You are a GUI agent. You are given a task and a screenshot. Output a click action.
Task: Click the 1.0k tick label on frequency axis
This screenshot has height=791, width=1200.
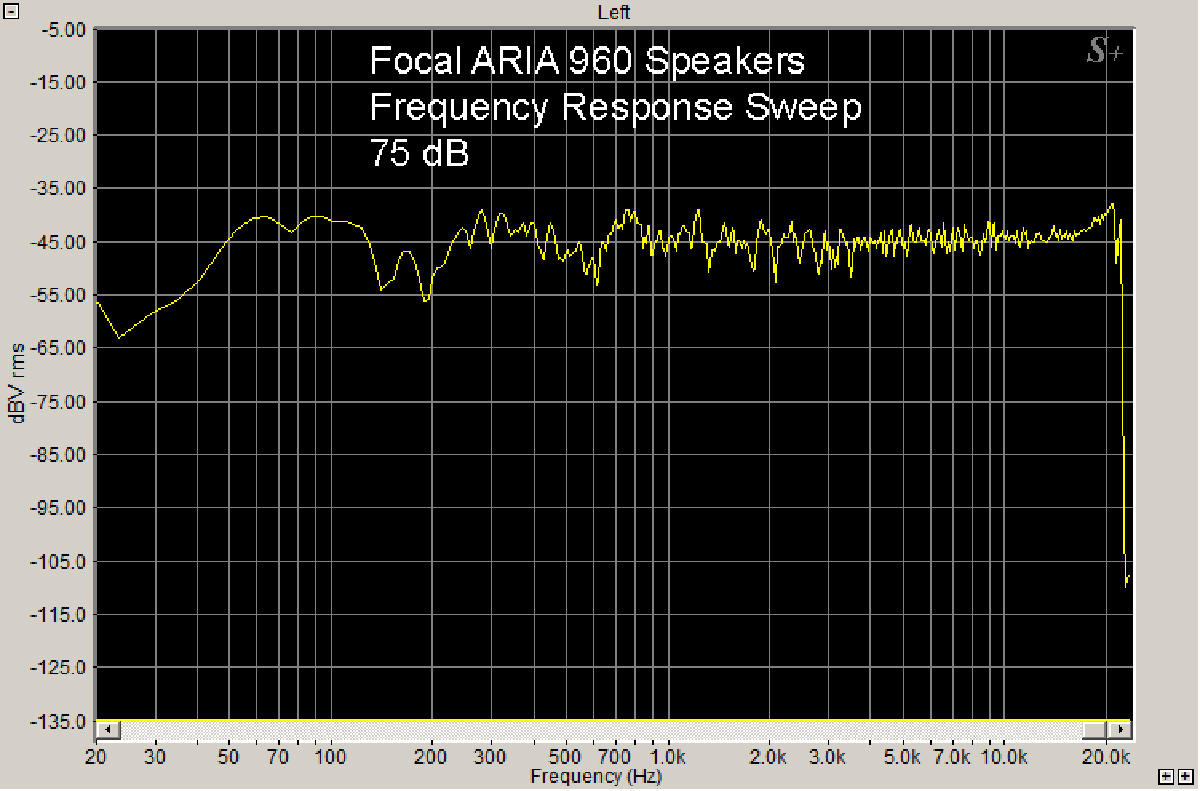tap(668, 757)
